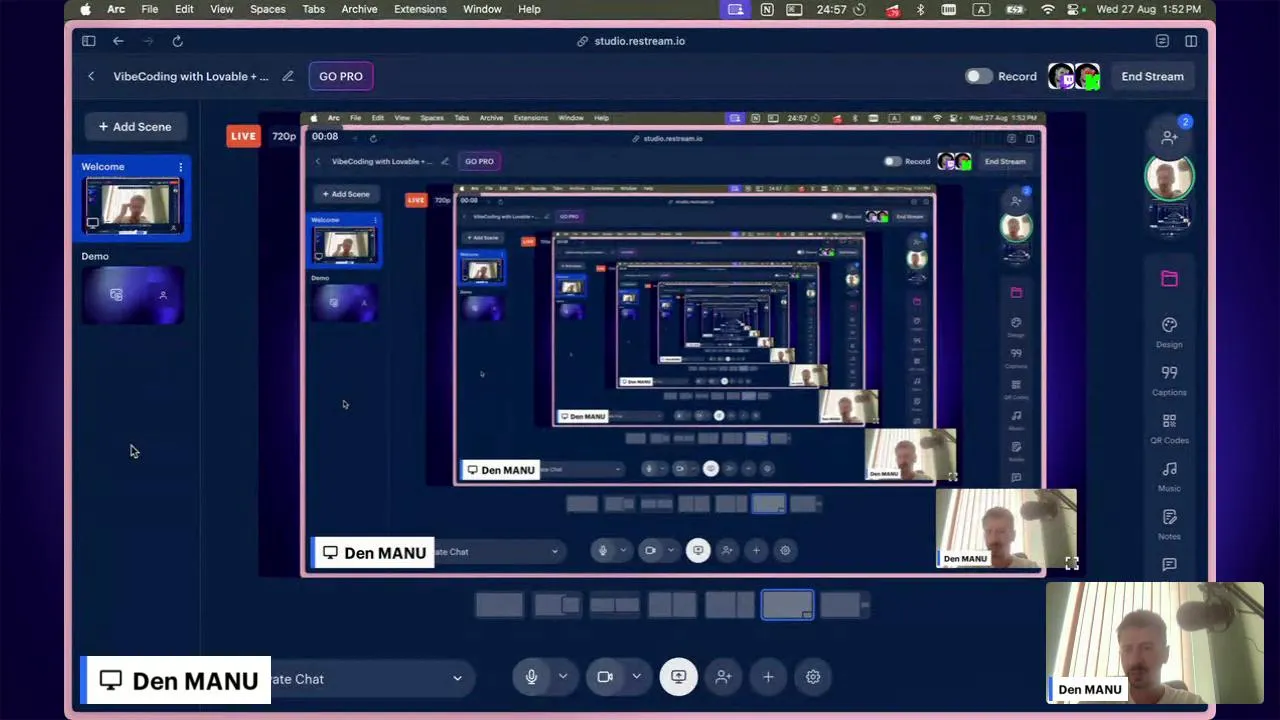Expand camera options dropdown arrow

tap(636, 677)
